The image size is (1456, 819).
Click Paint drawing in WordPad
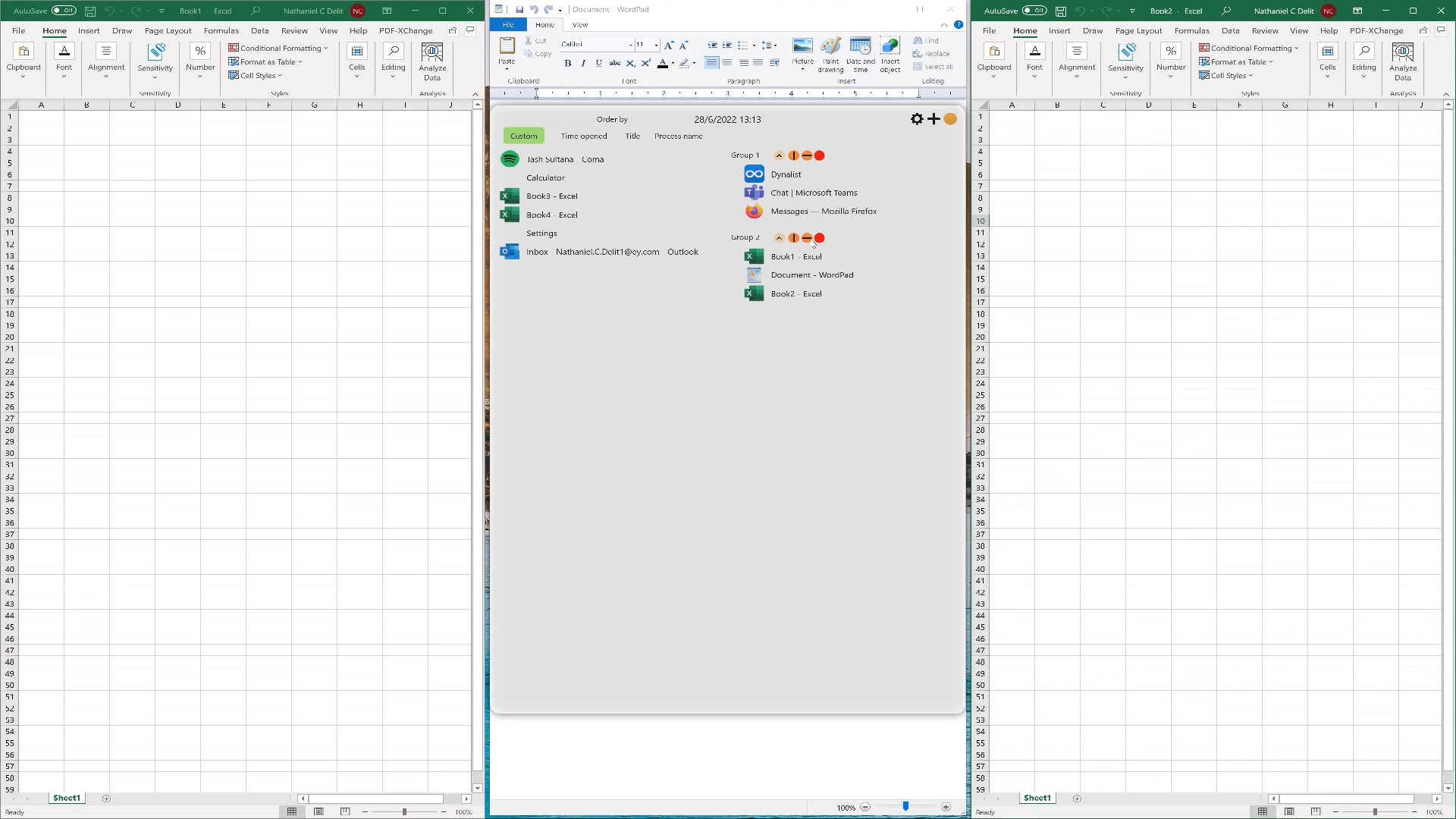click(830, 55)
